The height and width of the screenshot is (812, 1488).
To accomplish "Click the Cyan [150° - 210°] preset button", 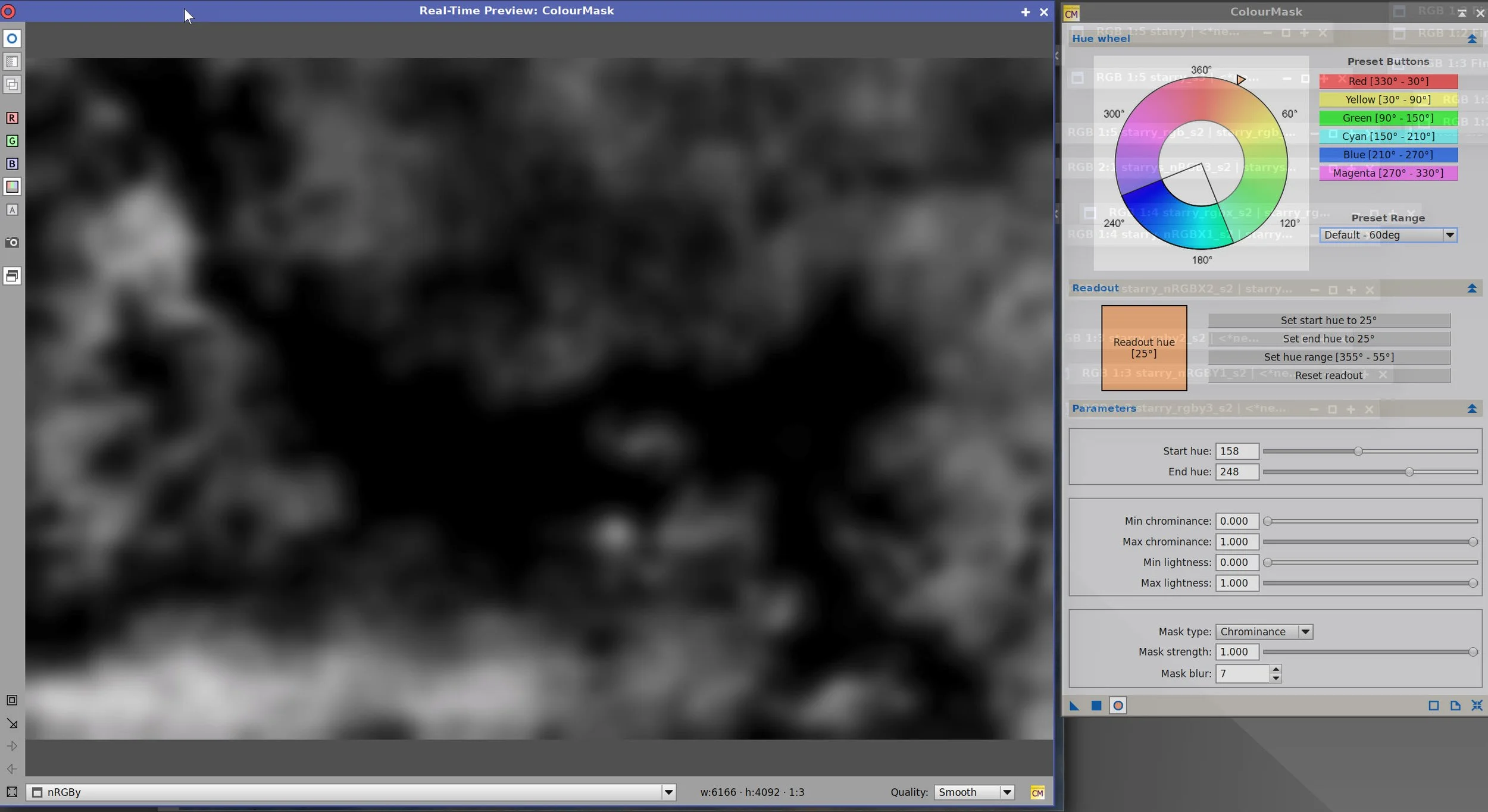I will pyautogui.click(x=1387, y=136).
